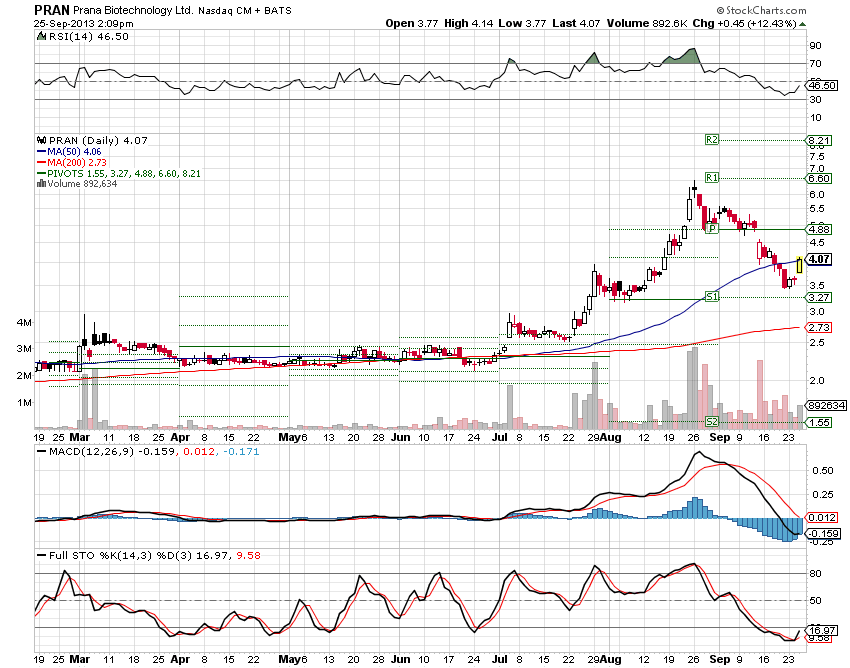The height and width of the screenshot is (668, 850).
Task: Click the red 0.012 MACD signal tag
Action: click(x=822, y=517)
